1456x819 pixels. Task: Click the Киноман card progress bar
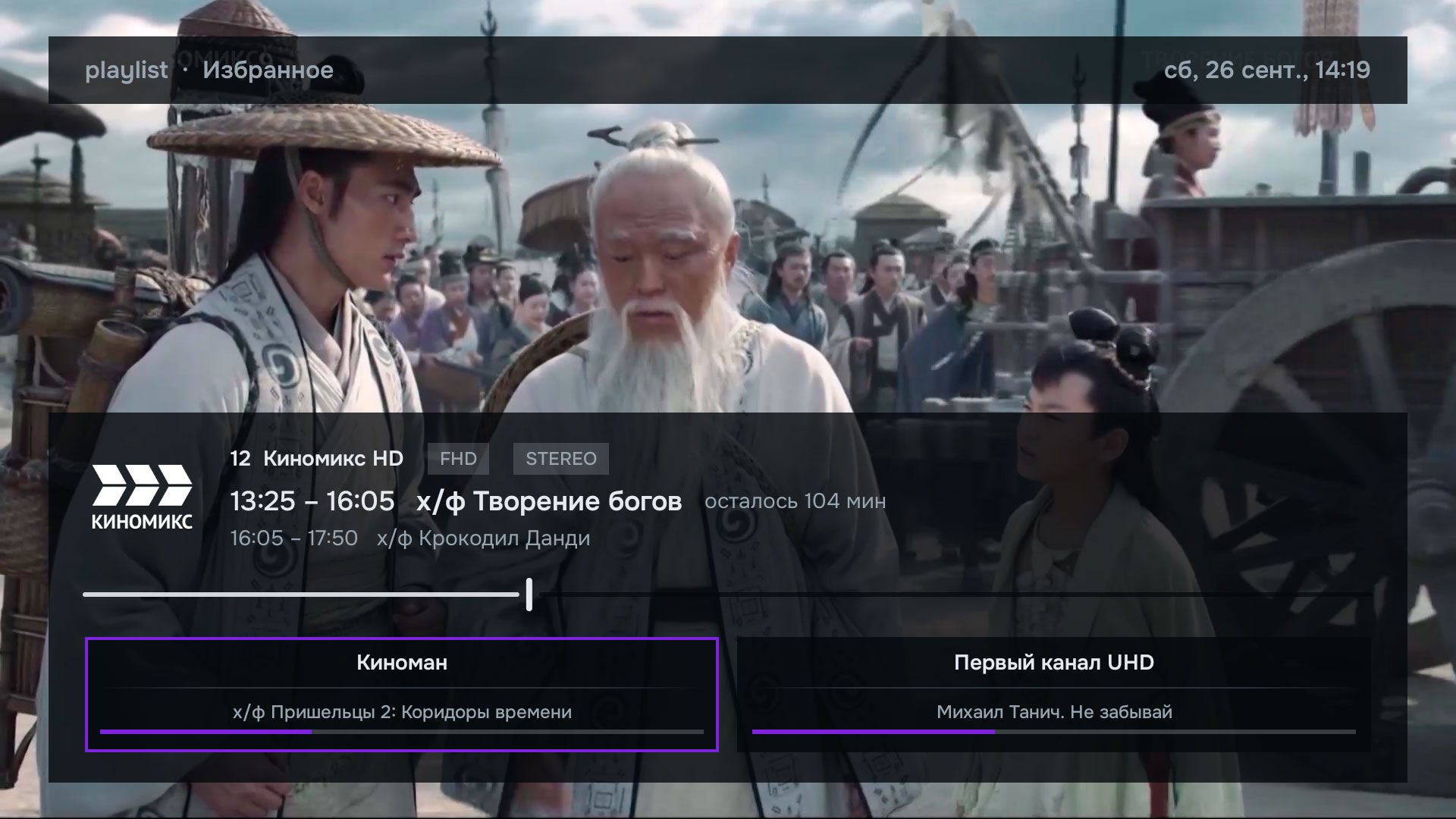click(x=401, y=732)
